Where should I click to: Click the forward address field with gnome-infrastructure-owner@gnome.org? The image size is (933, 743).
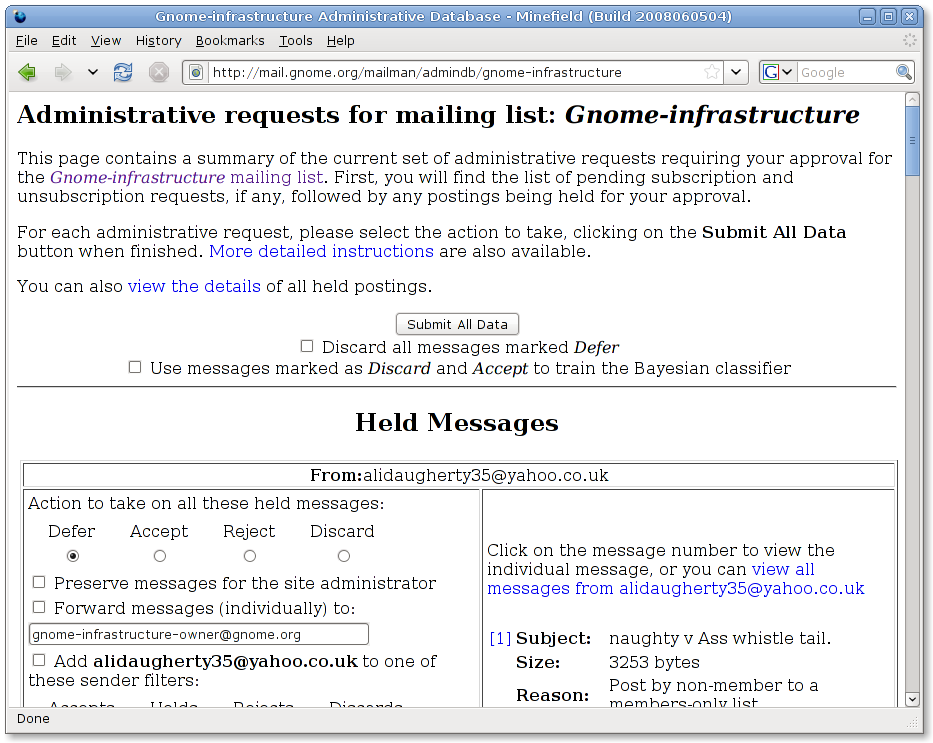click(x=199, y=634)
